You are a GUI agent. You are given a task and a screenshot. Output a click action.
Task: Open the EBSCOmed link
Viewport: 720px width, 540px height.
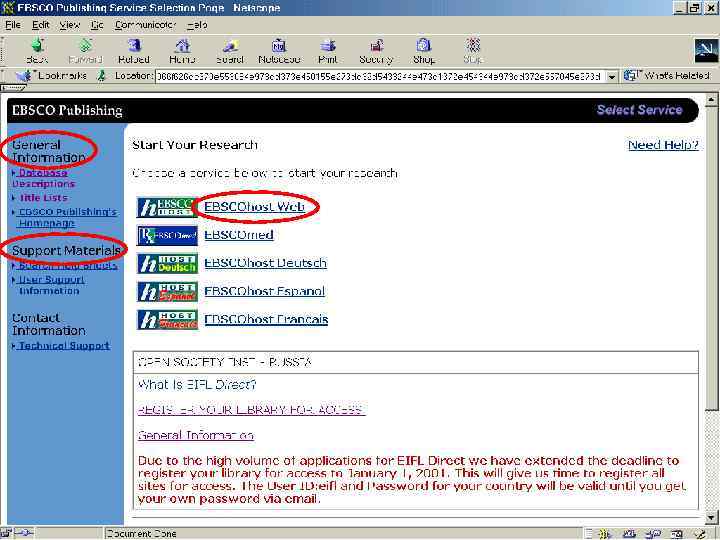pyautogui.click(x=239, y=235)
